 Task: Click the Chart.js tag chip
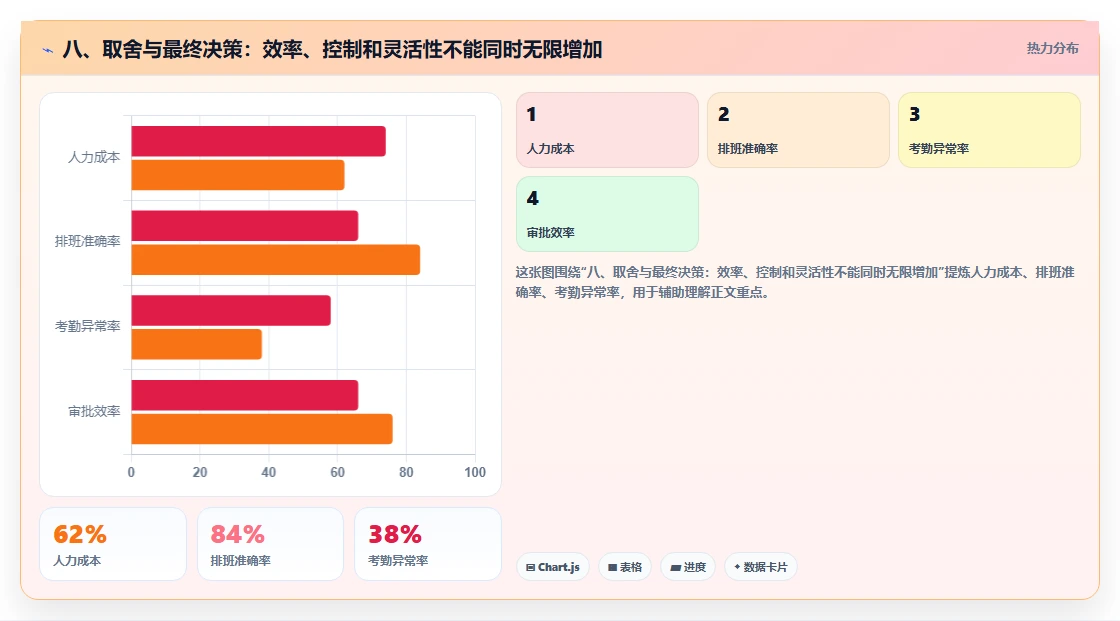(x=553, y=567)
